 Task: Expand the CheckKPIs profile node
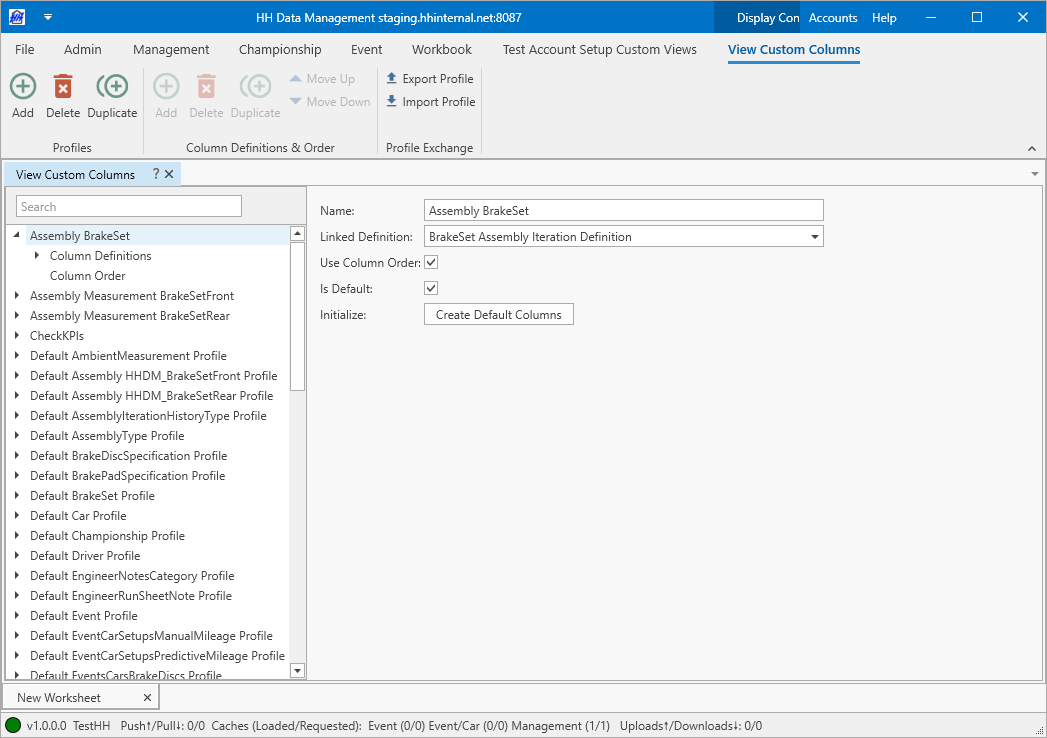pos(17,336)
